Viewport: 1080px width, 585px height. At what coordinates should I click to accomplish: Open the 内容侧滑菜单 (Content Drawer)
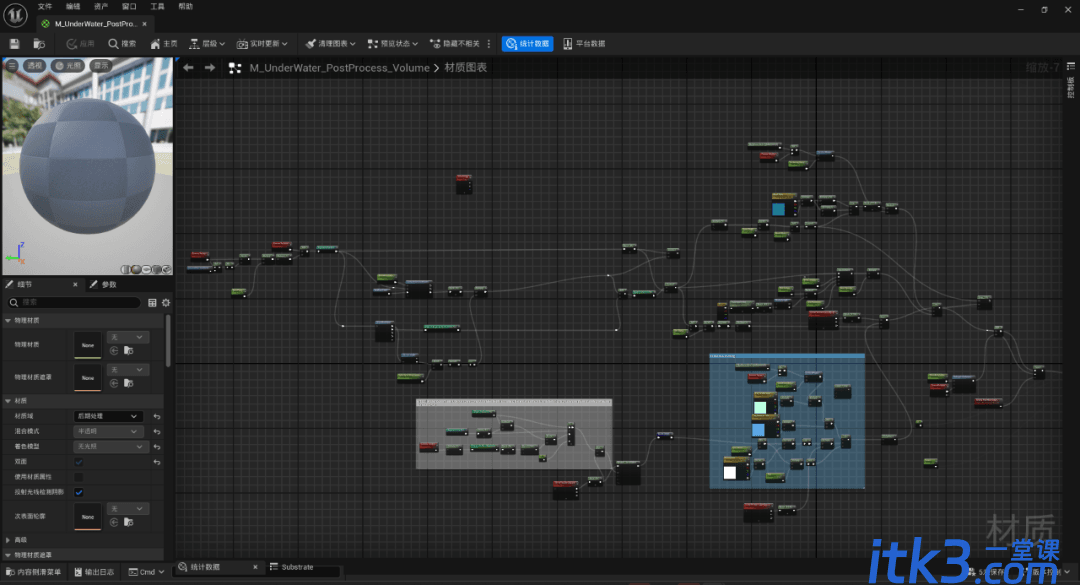pos(34,572)
